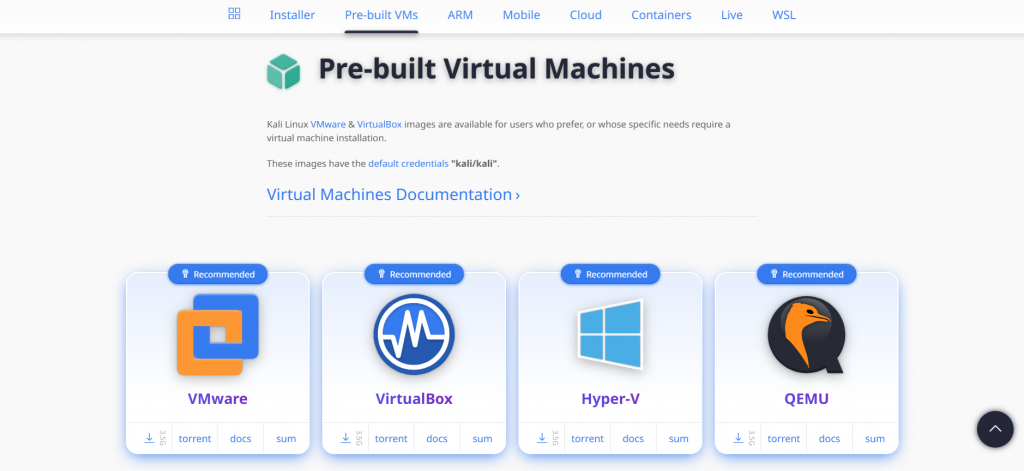Click the VMware logo image

point(217,334)
